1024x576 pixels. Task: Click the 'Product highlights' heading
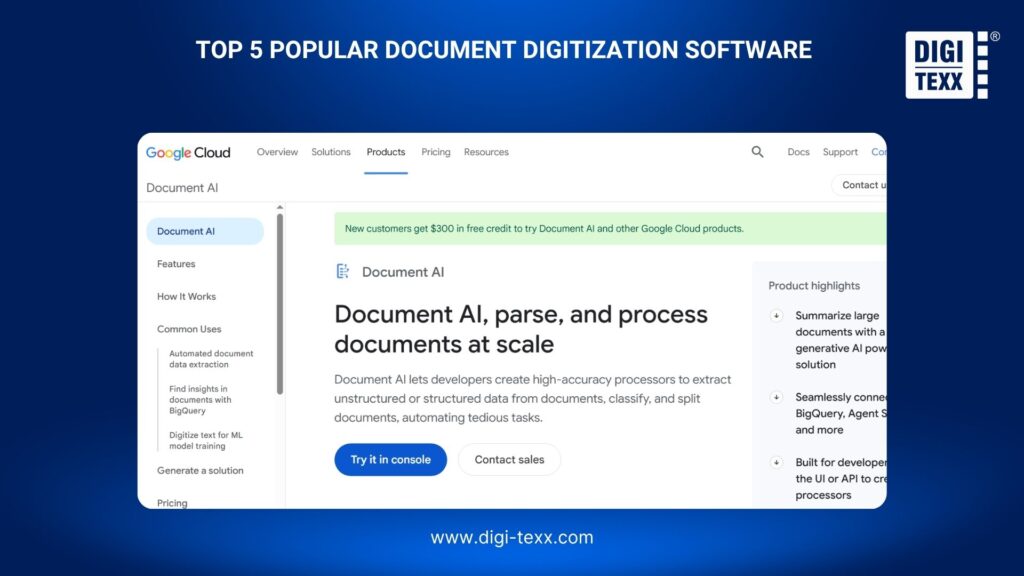[x=814, y=286]
